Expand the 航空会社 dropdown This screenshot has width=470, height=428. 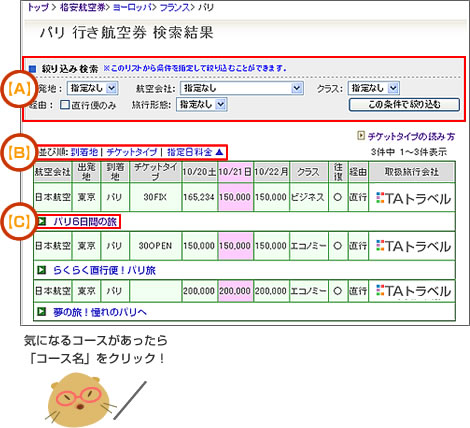click(x=242, y=88)
